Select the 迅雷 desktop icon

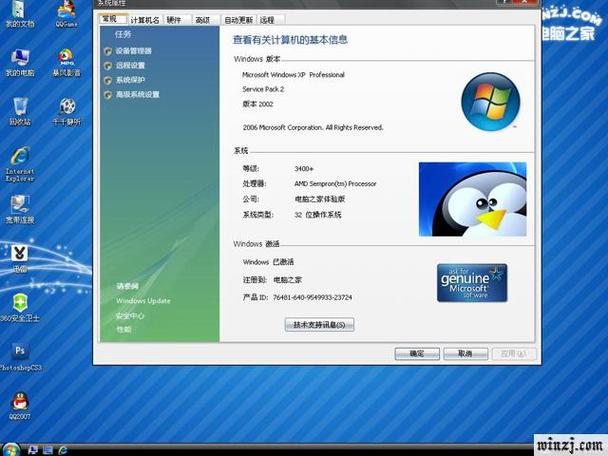coord(19,258)
